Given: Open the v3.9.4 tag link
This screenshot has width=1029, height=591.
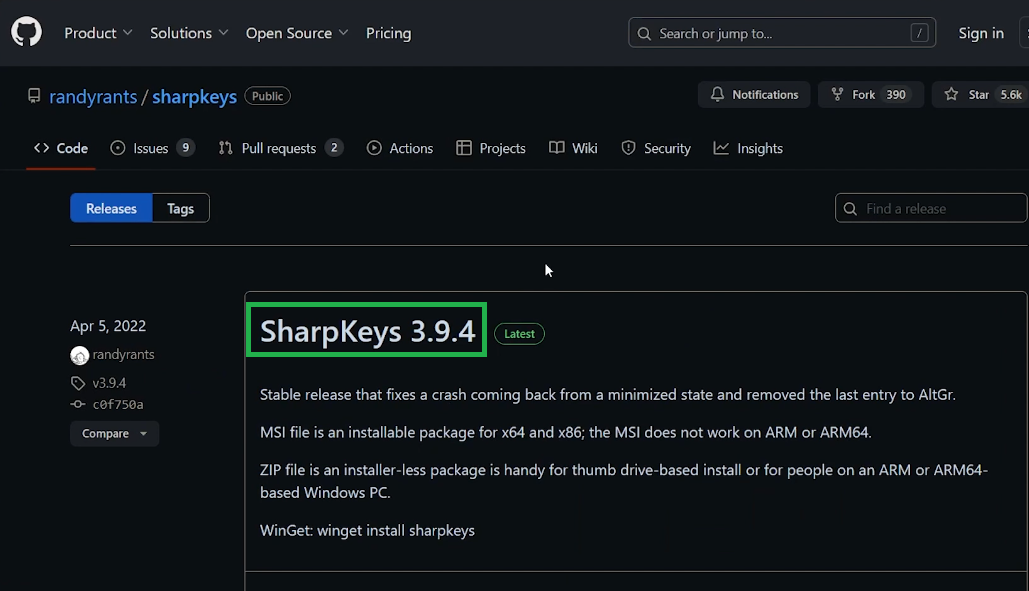Looking at the screenshot, I should (109, 382).
